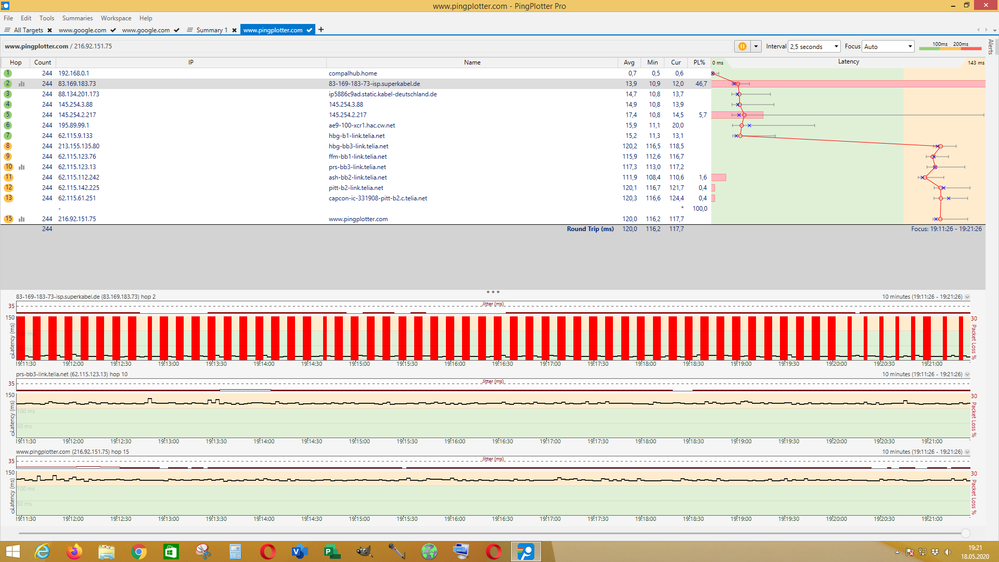Toggle the hop 15 timeline graph icon
The width and height of the screenshot is (999, 562).
coord(21,219)
